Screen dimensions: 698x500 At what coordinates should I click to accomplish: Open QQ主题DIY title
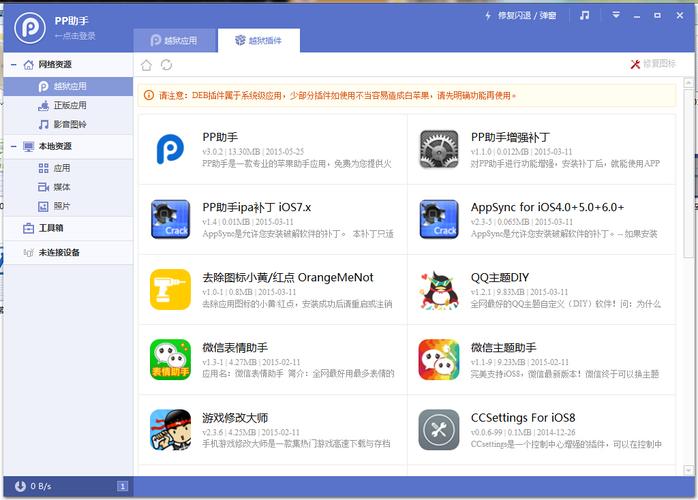(x=500, y=277)
